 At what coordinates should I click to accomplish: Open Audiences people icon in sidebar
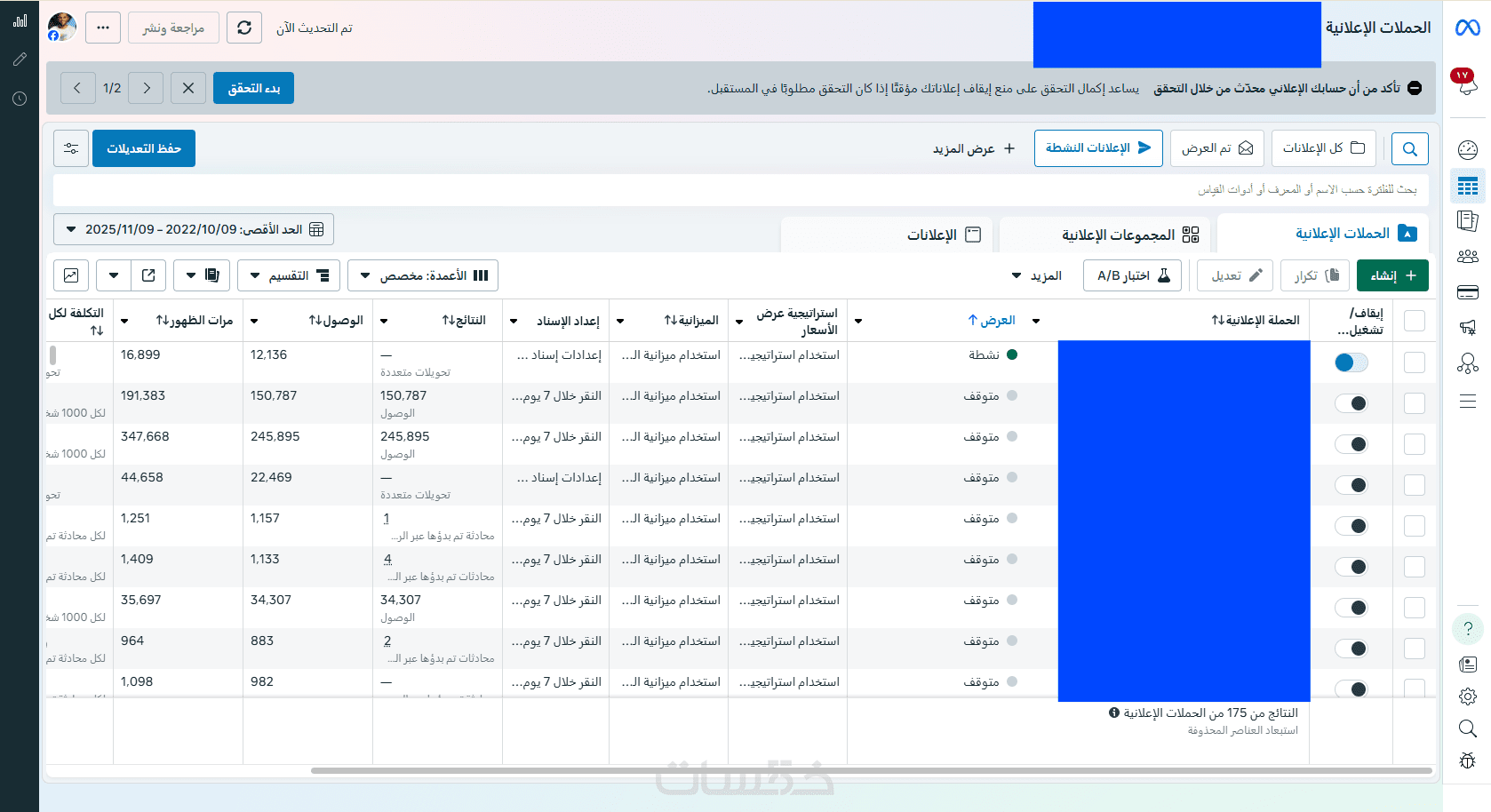[1468, 257]
